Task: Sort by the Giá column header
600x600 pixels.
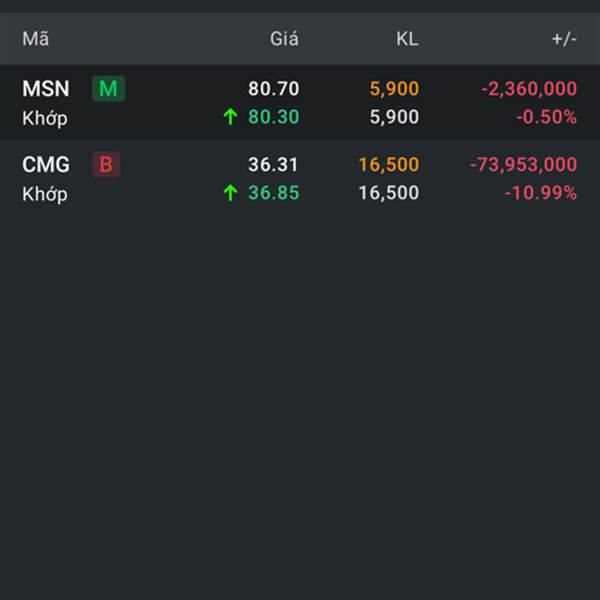Action: 284,39
